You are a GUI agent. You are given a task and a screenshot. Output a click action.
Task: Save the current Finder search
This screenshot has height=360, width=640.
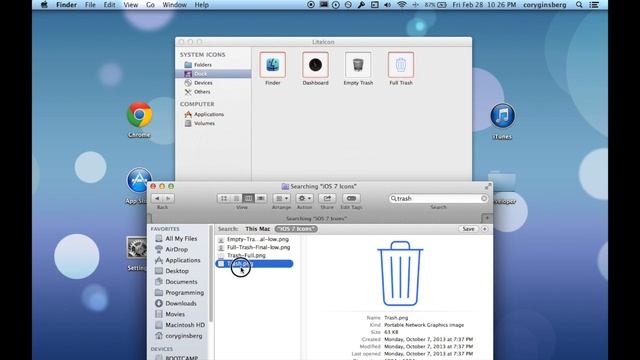pos(469,229)
